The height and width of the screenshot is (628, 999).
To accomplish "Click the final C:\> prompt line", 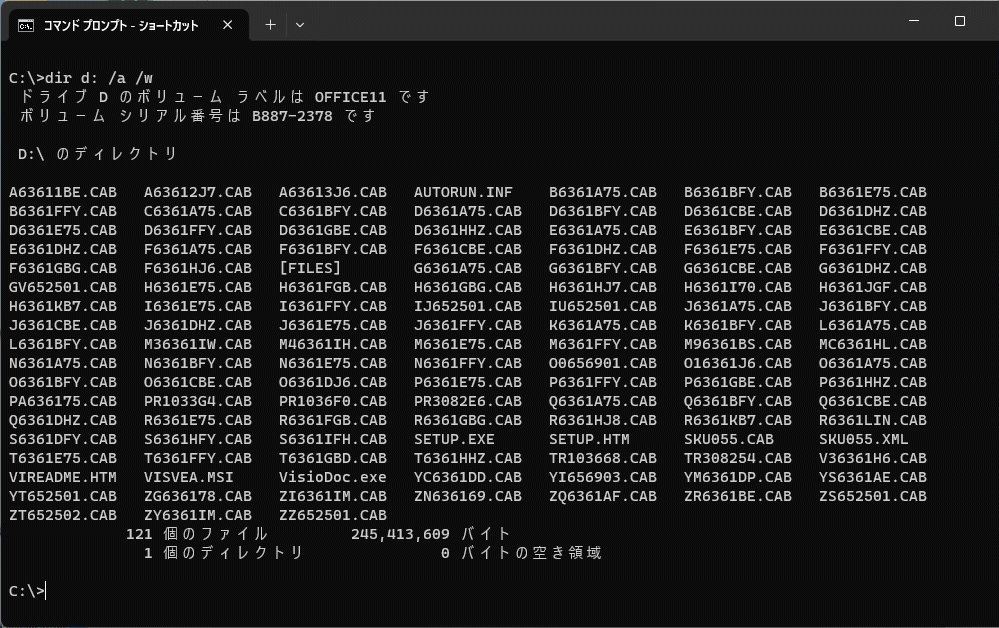I will pos(27,591).
